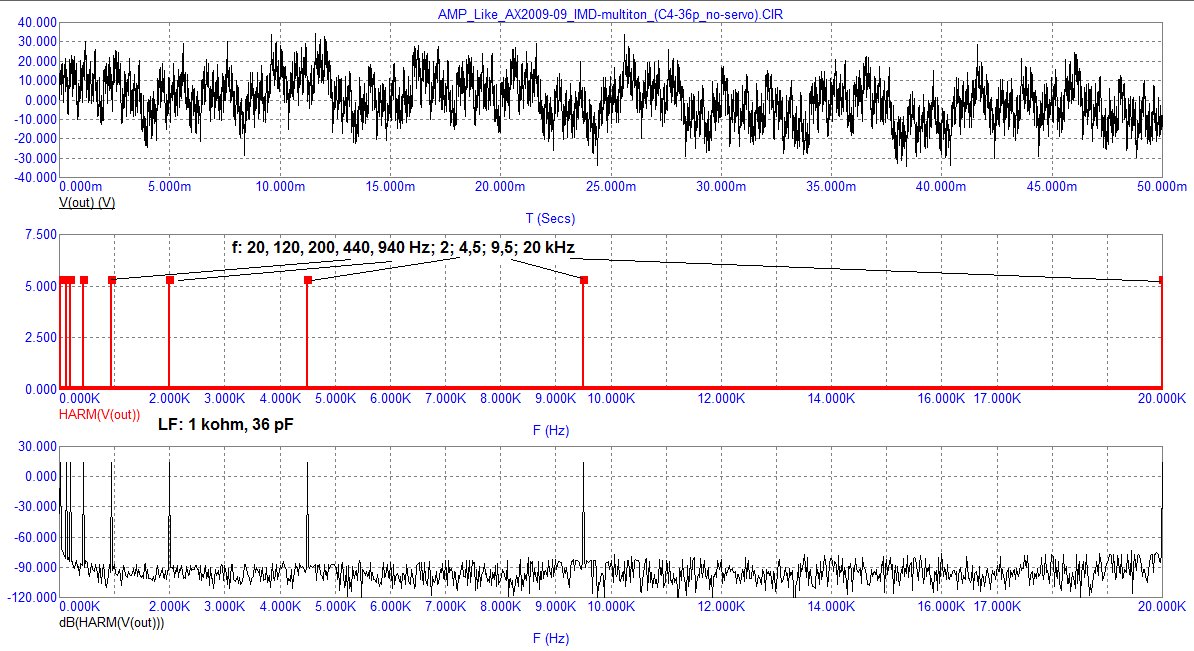
Task: Click the 40.000m time axis label
Action: coord(941,187)
